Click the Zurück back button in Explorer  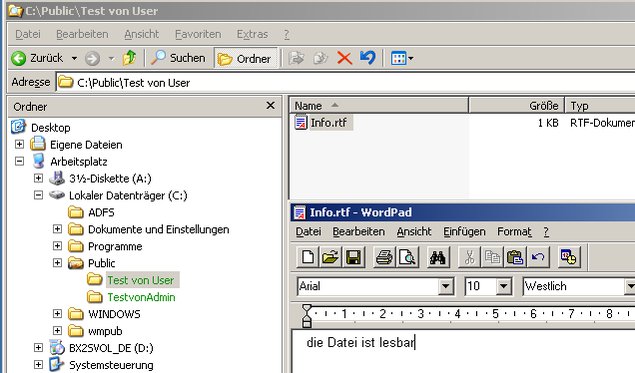click(x=37, y=58)
